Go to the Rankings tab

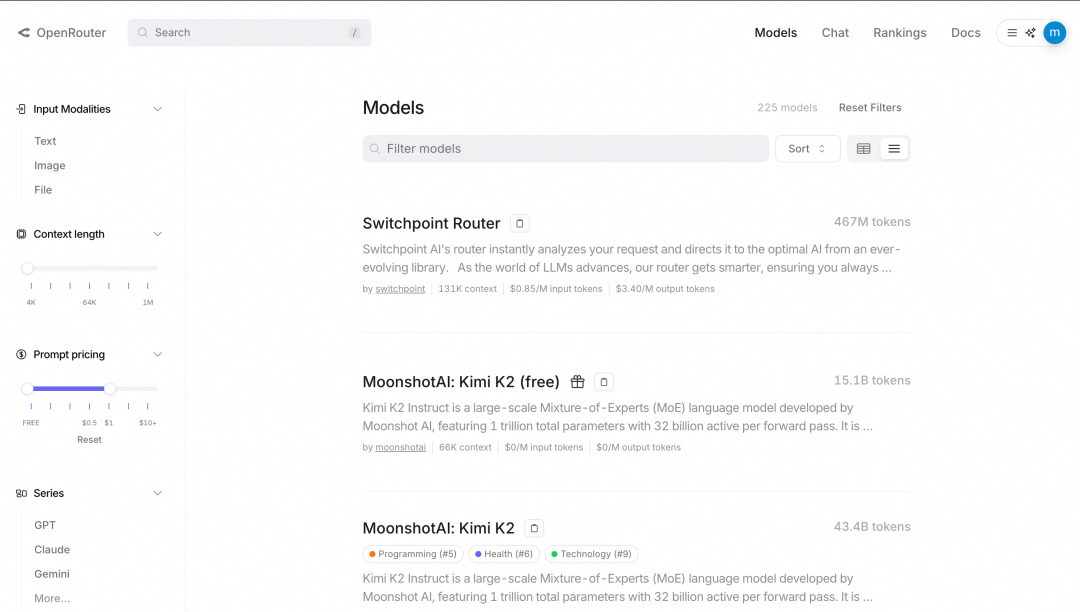point(899,33)
